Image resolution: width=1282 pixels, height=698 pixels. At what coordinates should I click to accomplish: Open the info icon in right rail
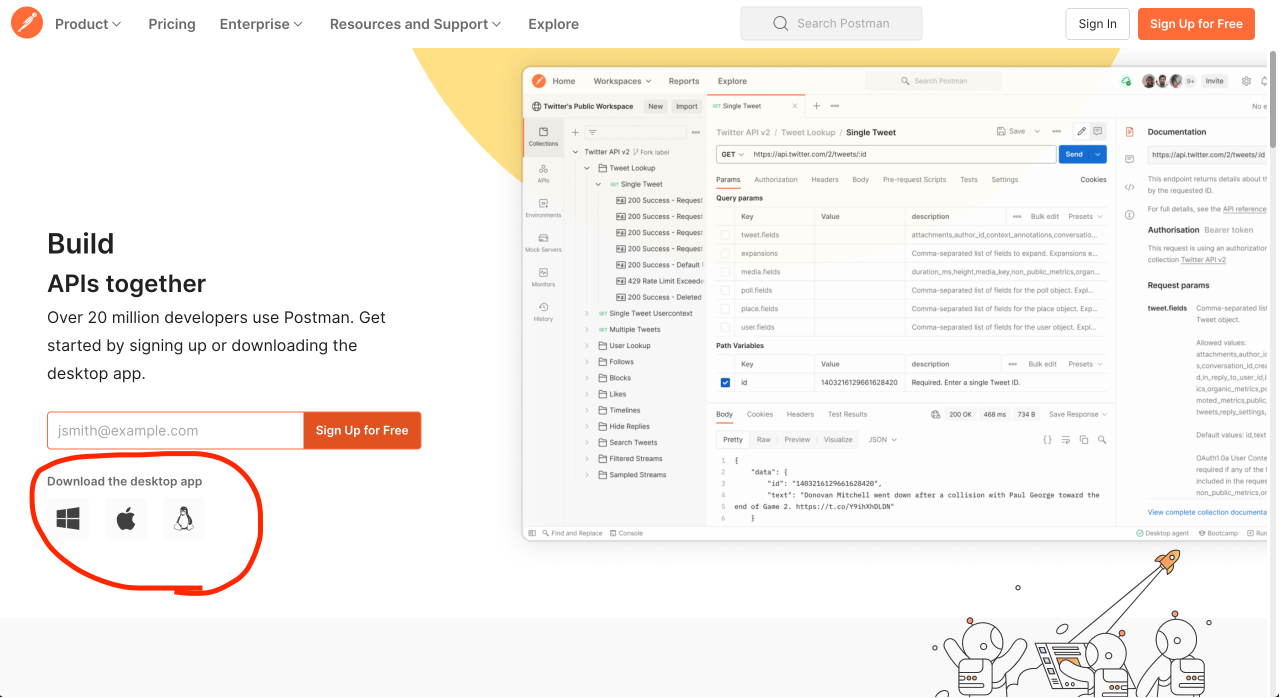pos(1129,214)
